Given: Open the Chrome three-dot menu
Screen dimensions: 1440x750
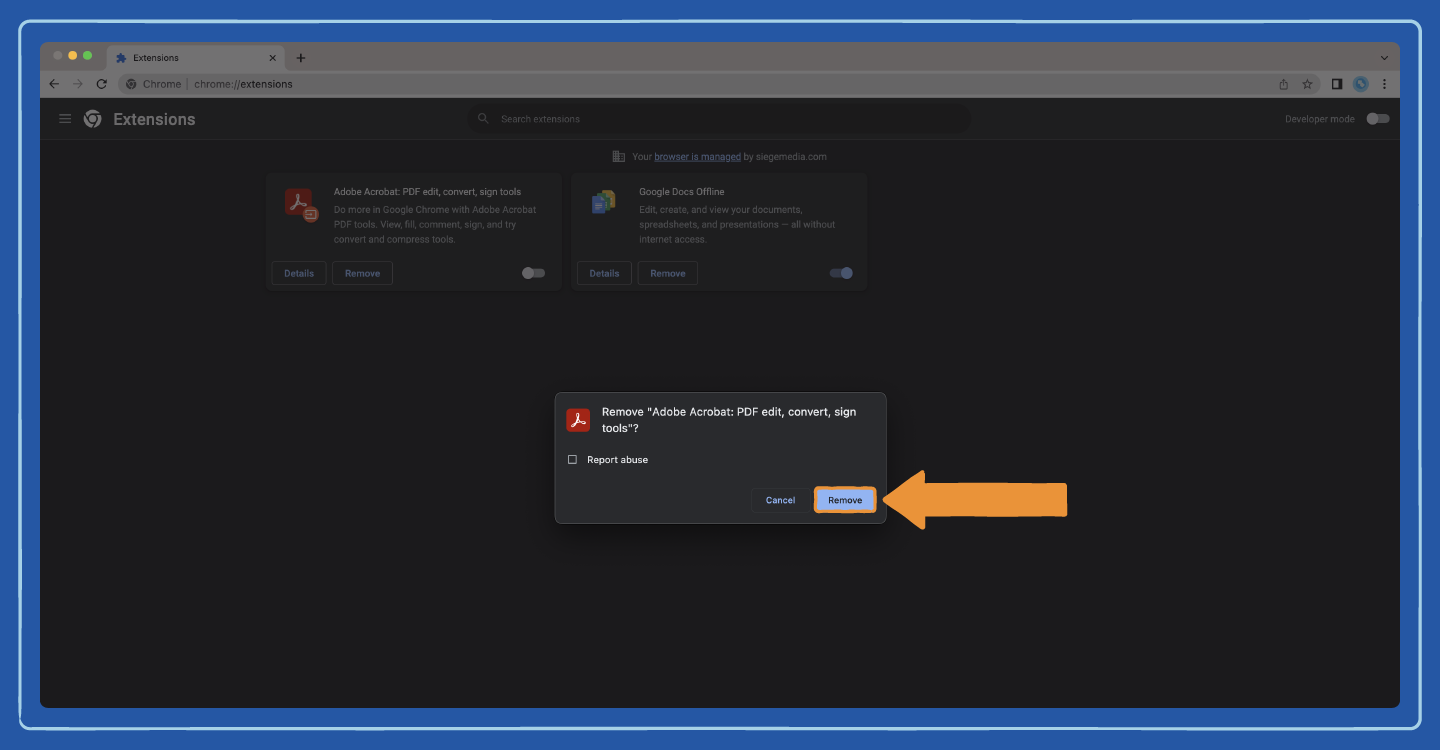Looking at the screenshot, I should tap(1384, 84).
